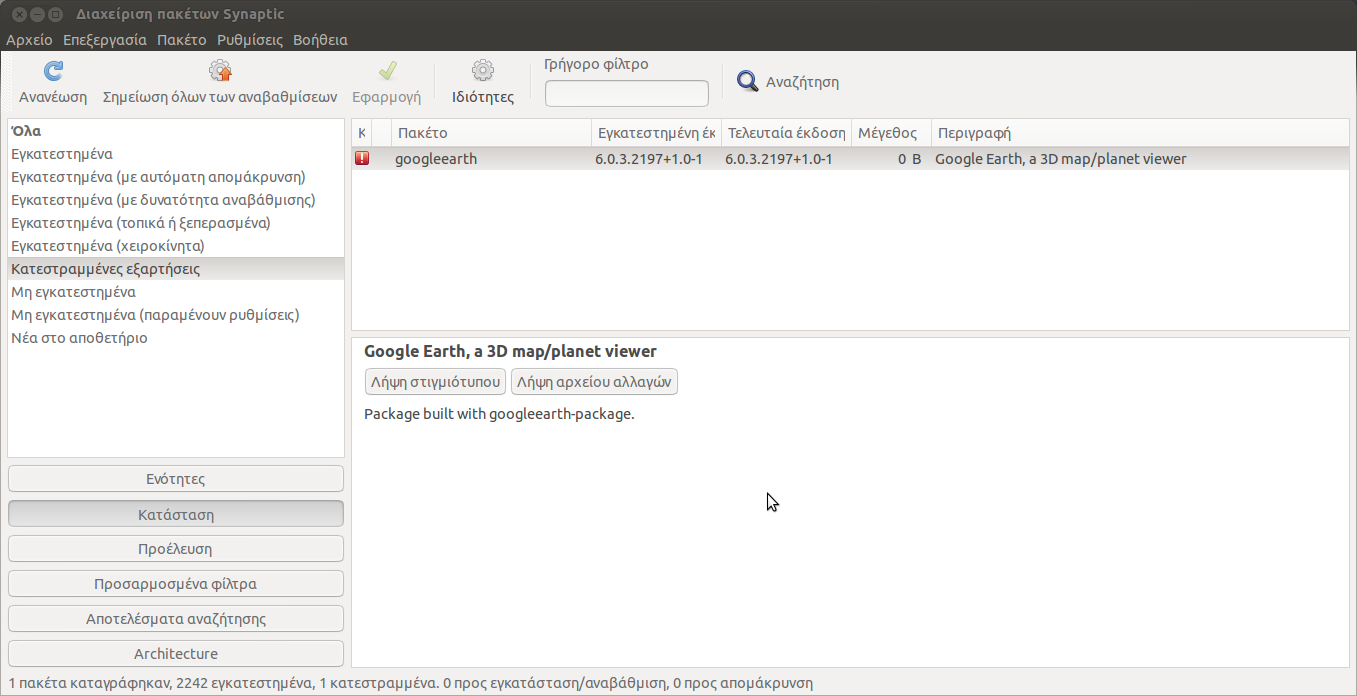Close the Synaptic window

pyautogui.click(x=19, y=14)
